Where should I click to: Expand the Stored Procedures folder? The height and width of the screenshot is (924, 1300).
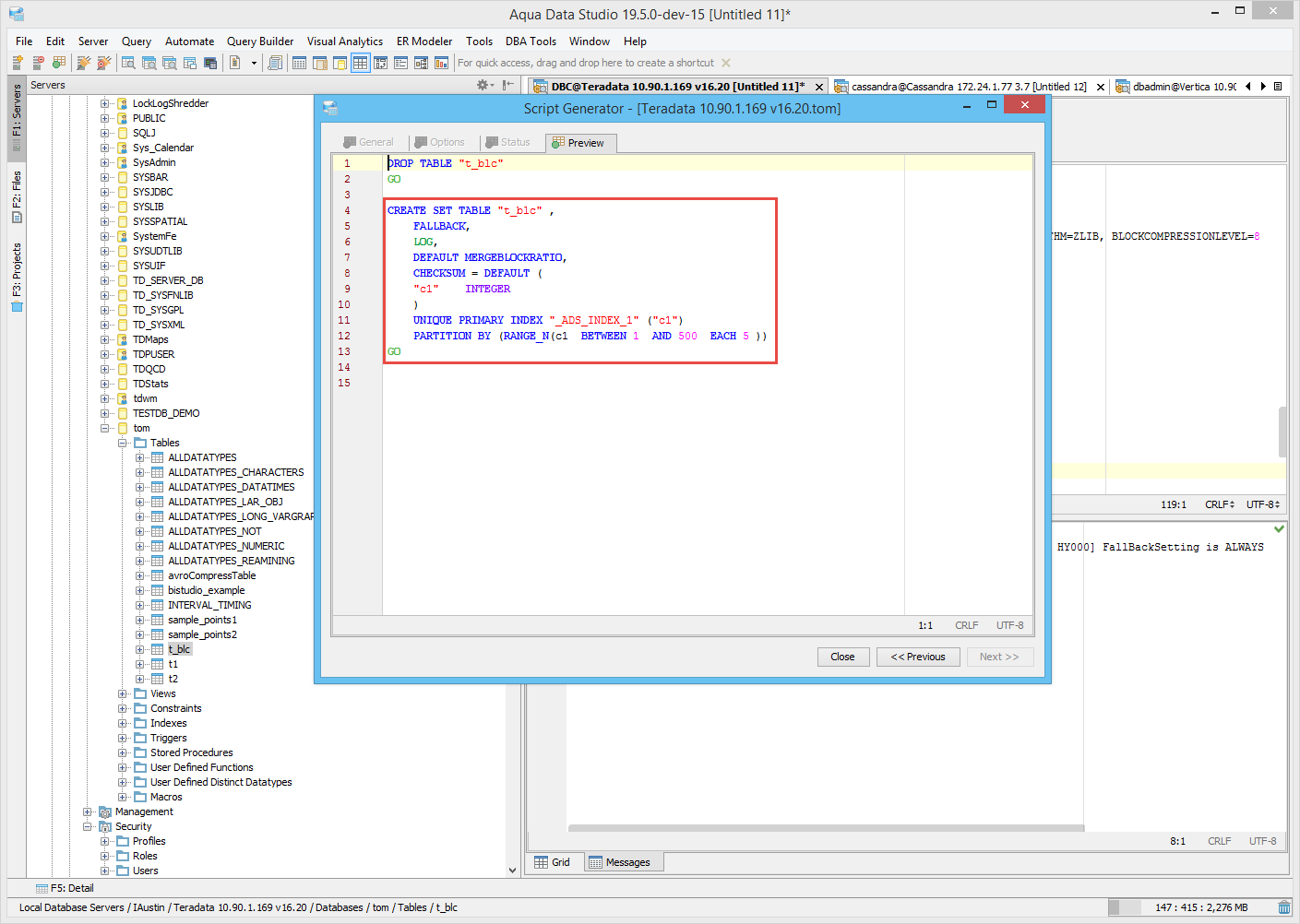[x=122, y=752]
